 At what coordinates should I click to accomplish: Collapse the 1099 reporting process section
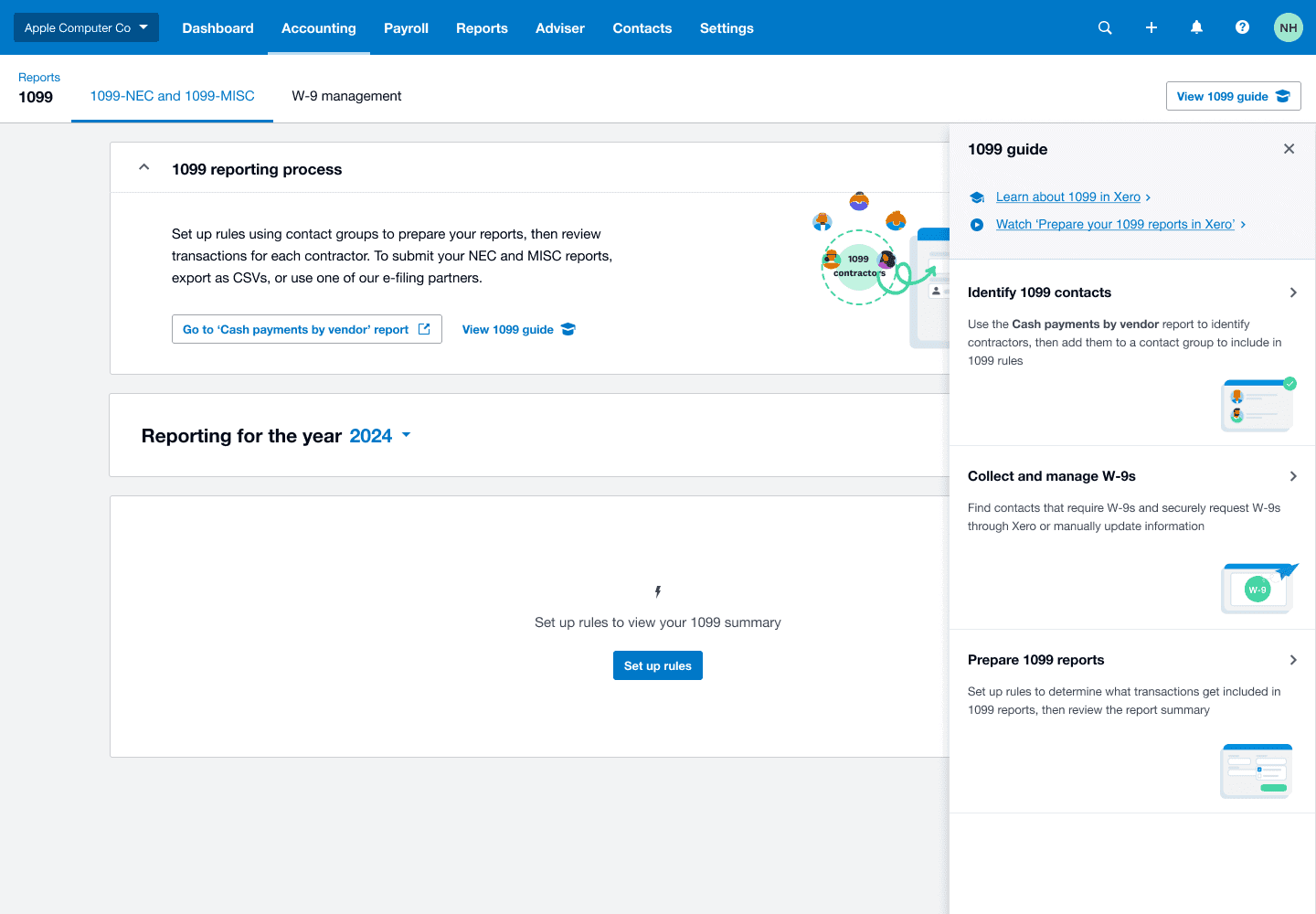(143, 167)
